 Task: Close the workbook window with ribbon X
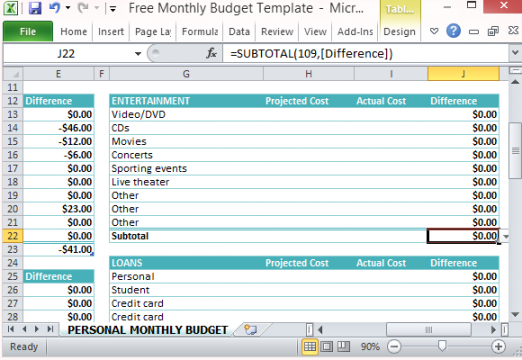513,30
